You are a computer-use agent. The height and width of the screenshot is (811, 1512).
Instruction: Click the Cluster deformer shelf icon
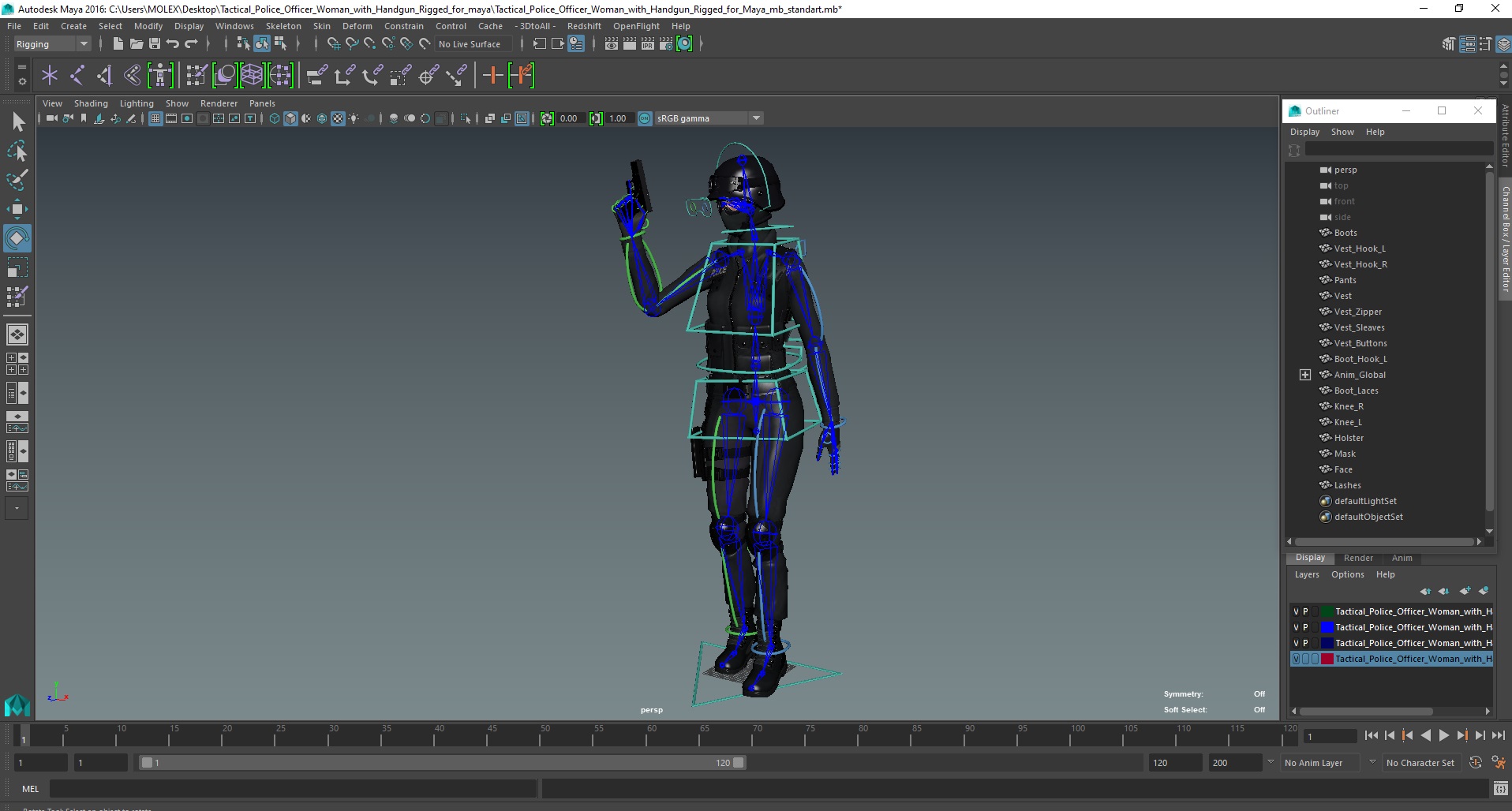tap(280, 76)
